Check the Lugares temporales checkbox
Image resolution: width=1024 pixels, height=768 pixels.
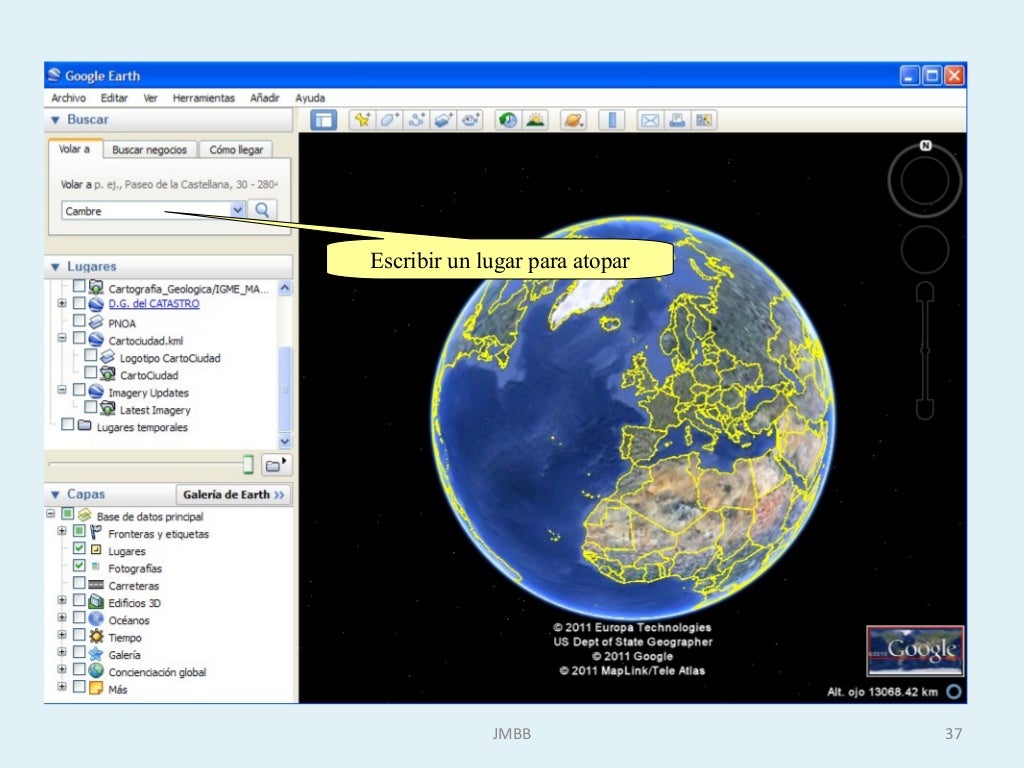point(67,424)
